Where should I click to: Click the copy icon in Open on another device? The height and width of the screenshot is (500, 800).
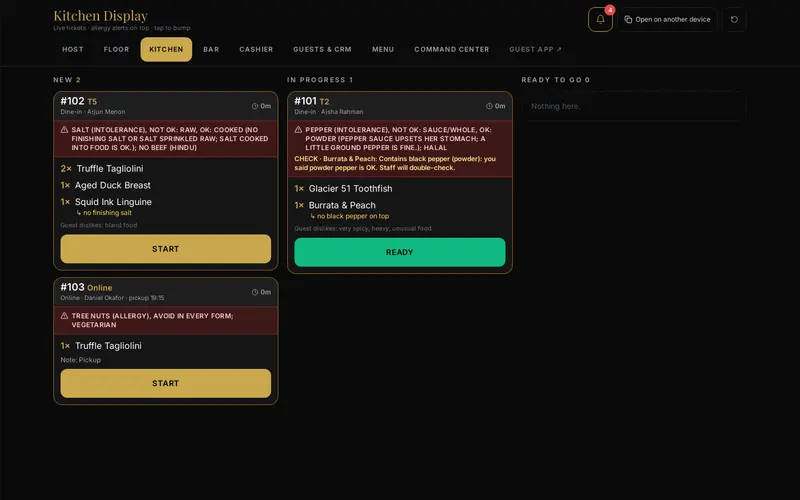tap(628, 19)
